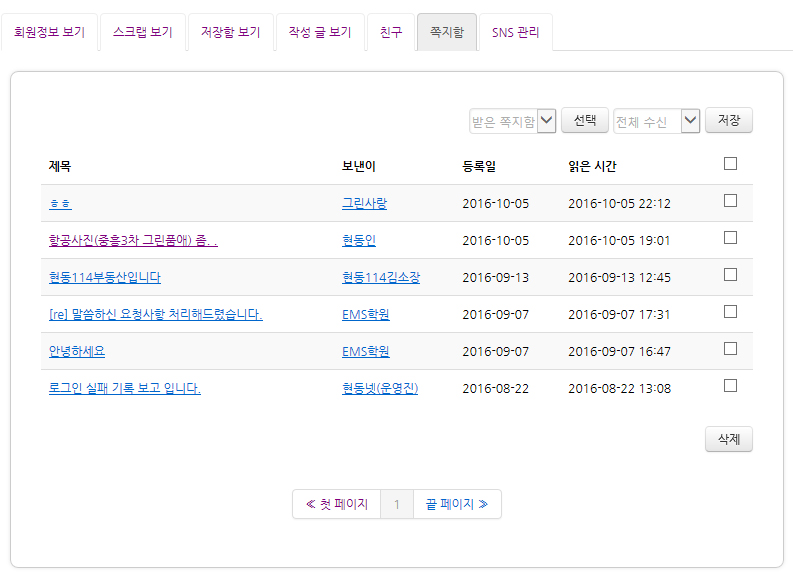Switch to the 스크랩 보기 tab
Screen dimensions: 795x579
(x=143, y=32)
